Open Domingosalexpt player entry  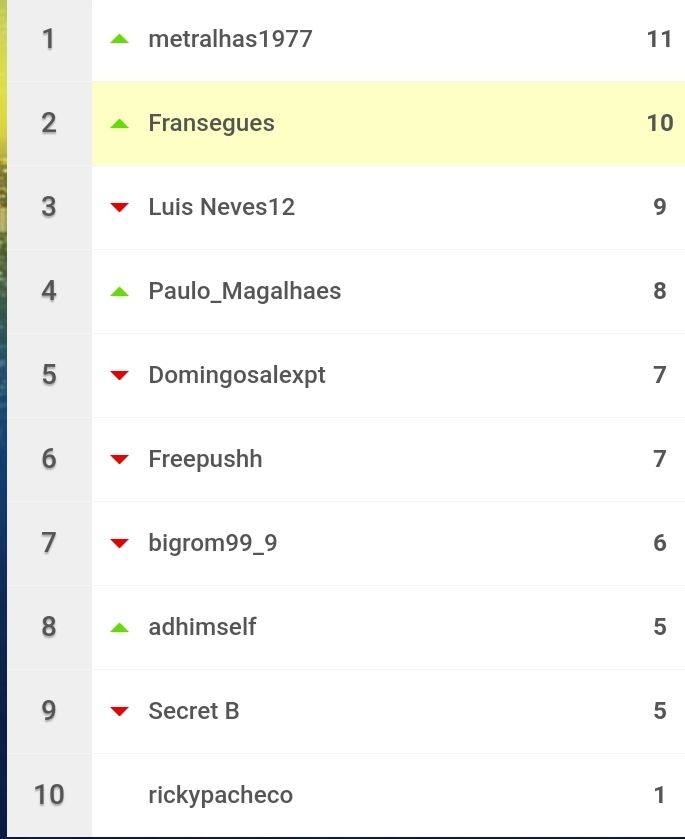coord(237,376)
